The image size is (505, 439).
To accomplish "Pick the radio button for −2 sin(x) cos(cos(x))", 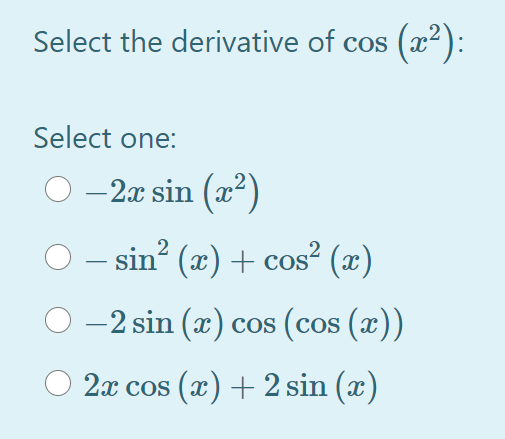I will click(58, 320).
